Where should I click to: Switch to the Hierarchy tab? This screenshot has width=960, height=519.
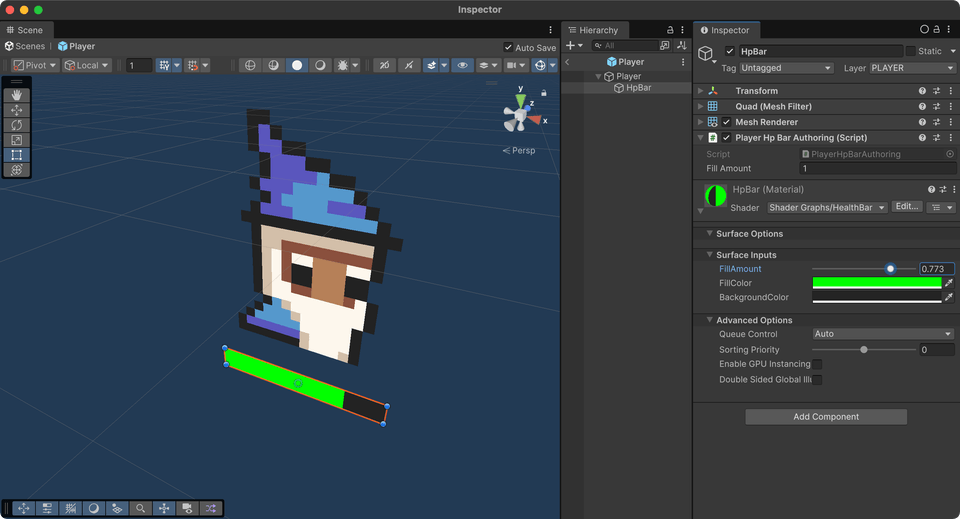[599, 30]
